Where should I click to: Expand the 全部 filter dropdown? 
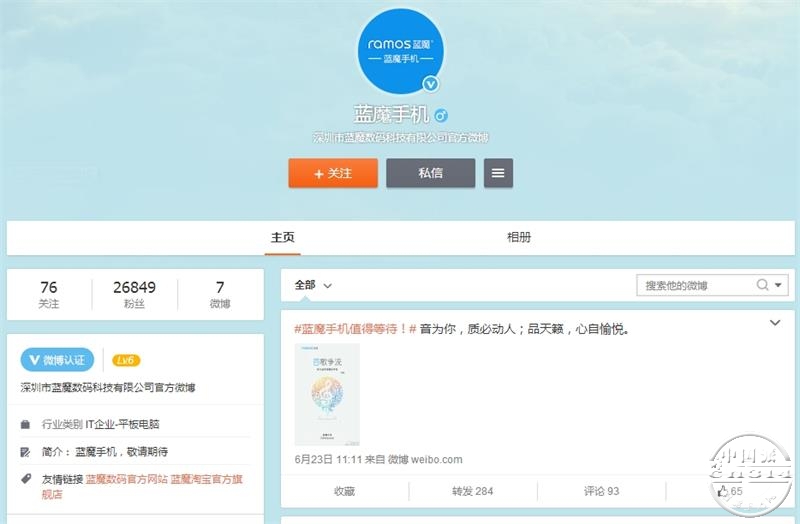click(x=313, y=285)
